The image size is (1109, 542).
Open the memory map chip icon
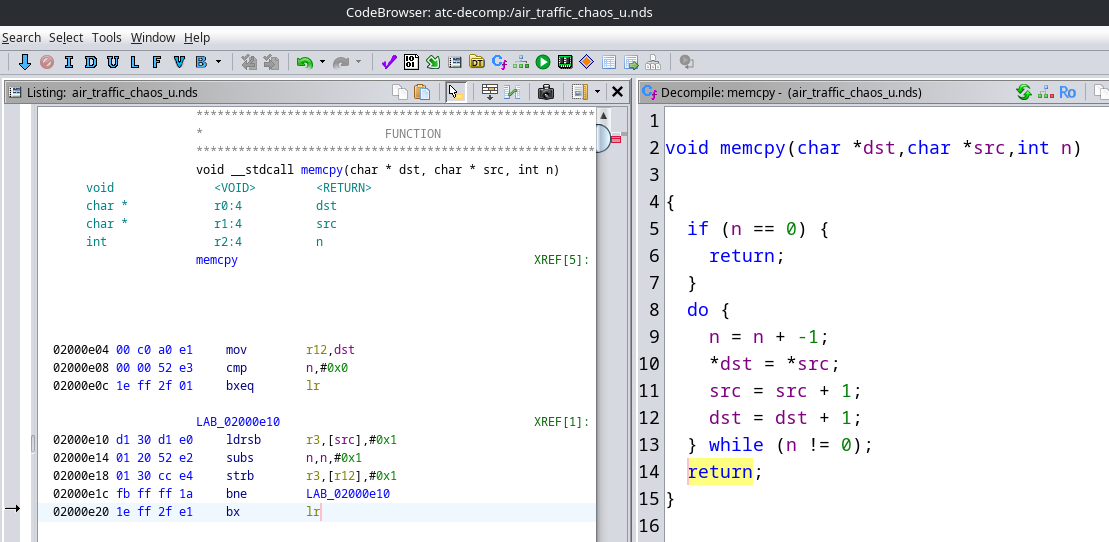click(564, 62)
